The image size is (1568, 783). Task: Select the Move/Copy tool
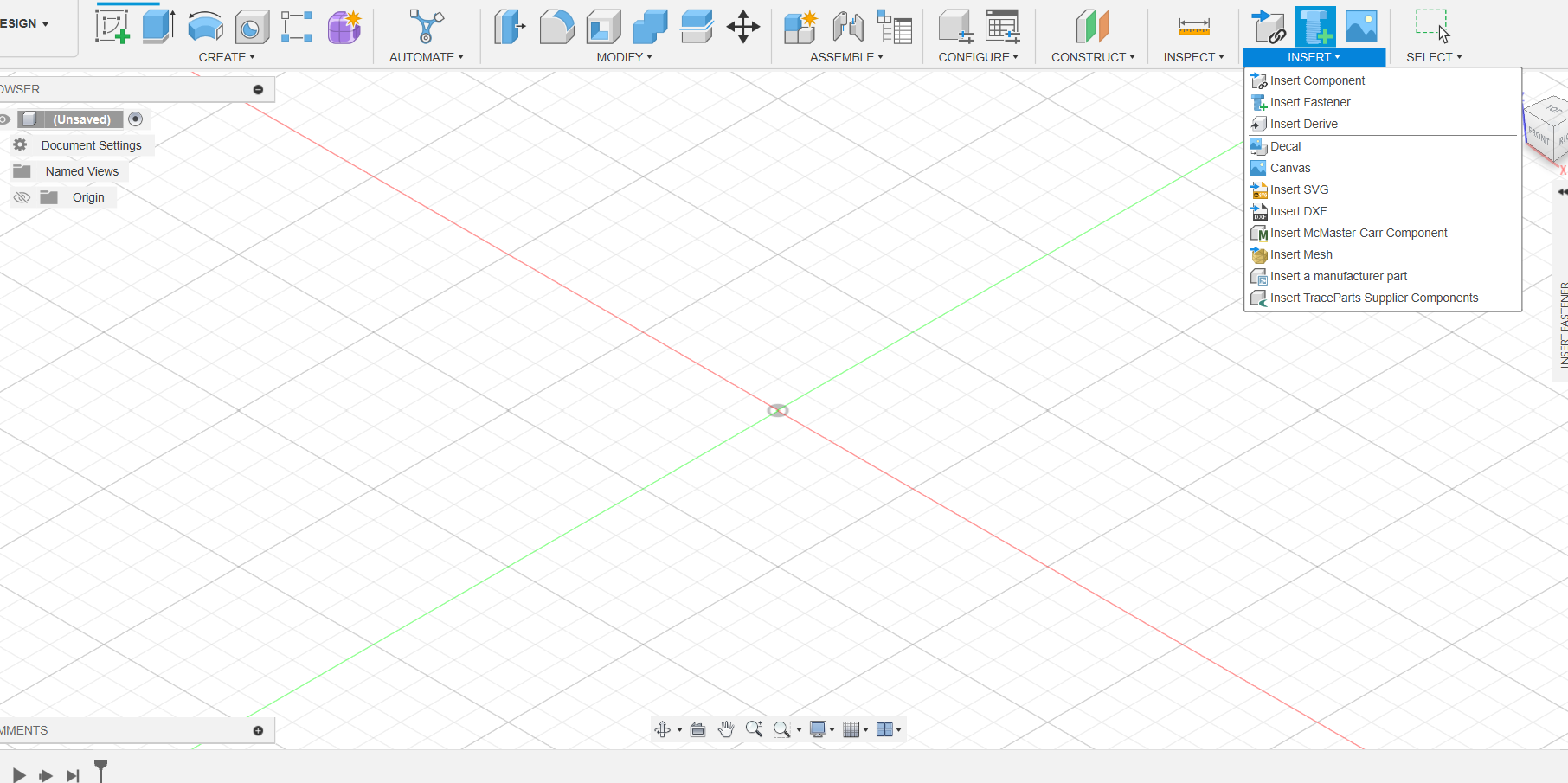coord(743,27)
